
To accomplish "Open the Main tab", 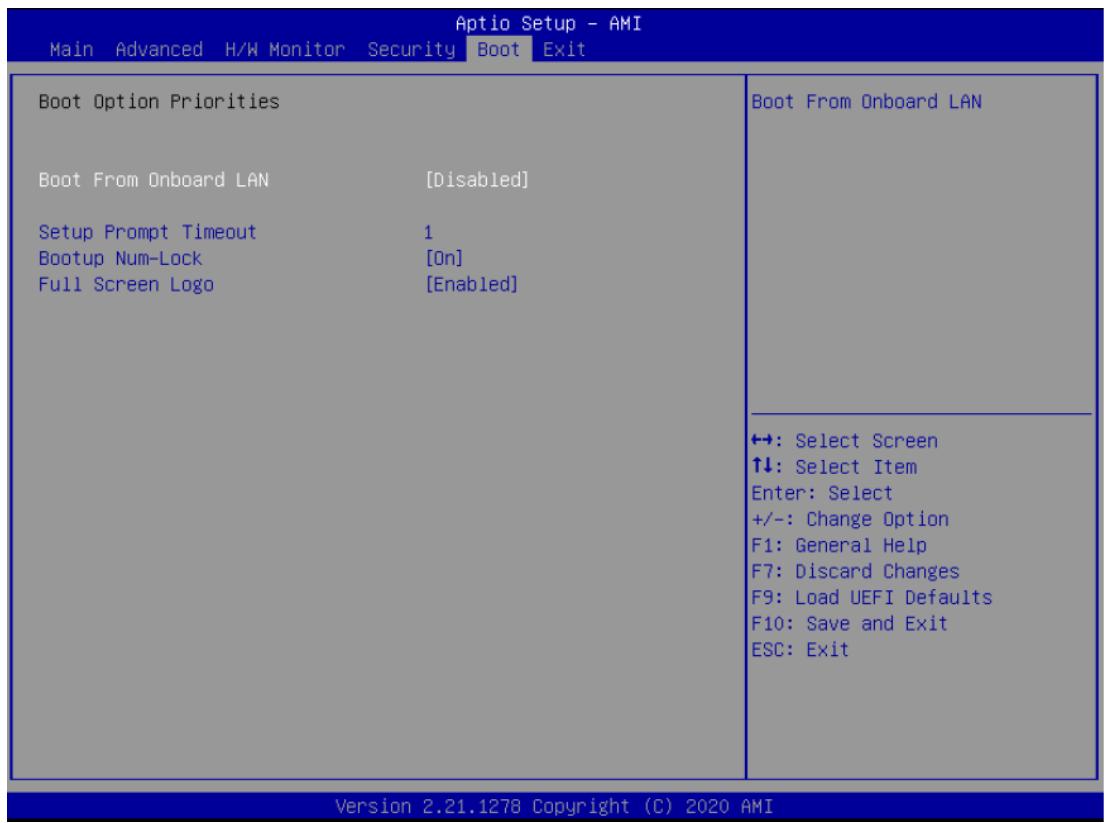I will (71, 50).
